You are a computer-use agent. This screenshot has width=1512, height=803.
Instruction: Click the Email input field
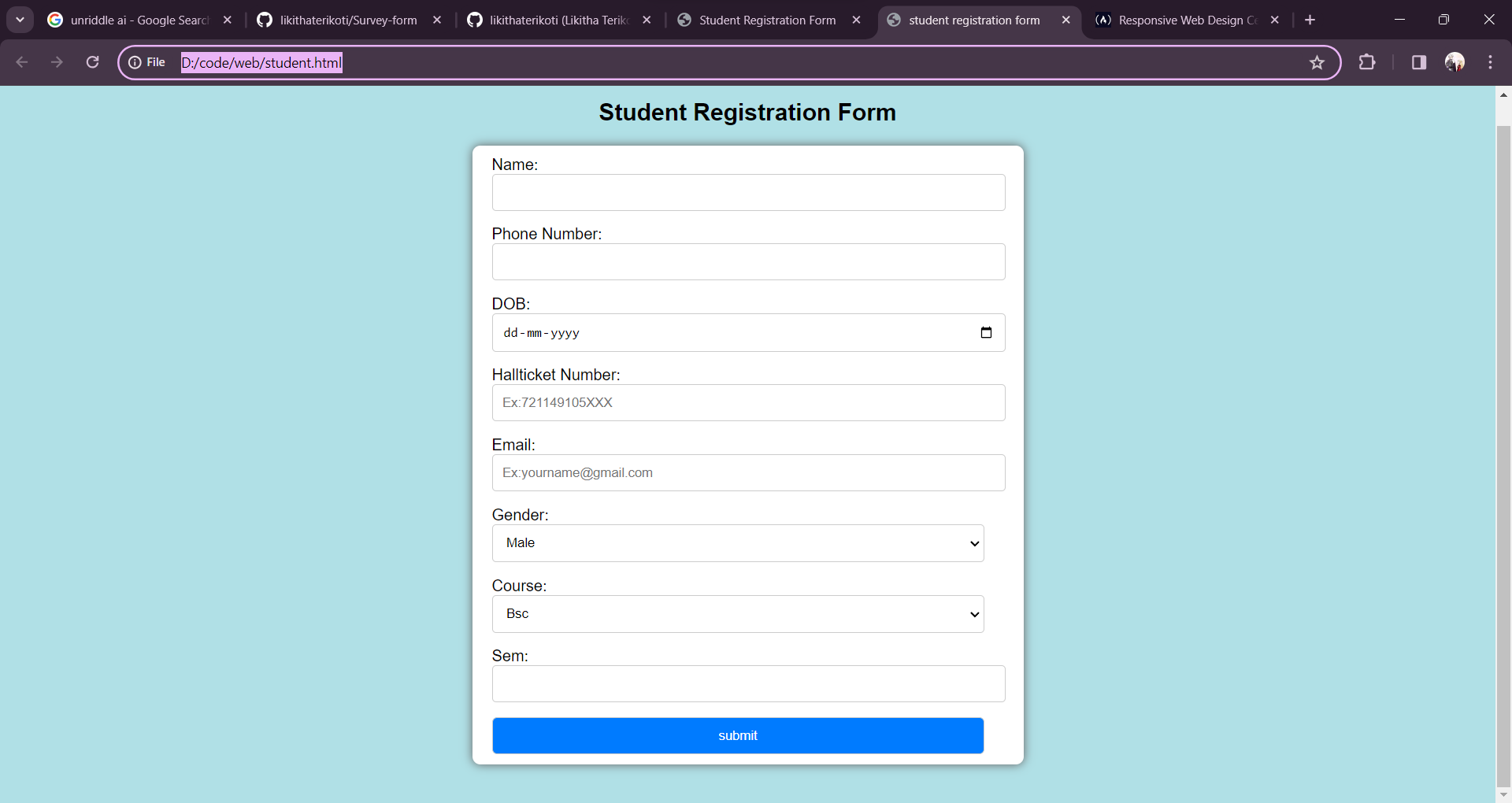pos(748,472)
